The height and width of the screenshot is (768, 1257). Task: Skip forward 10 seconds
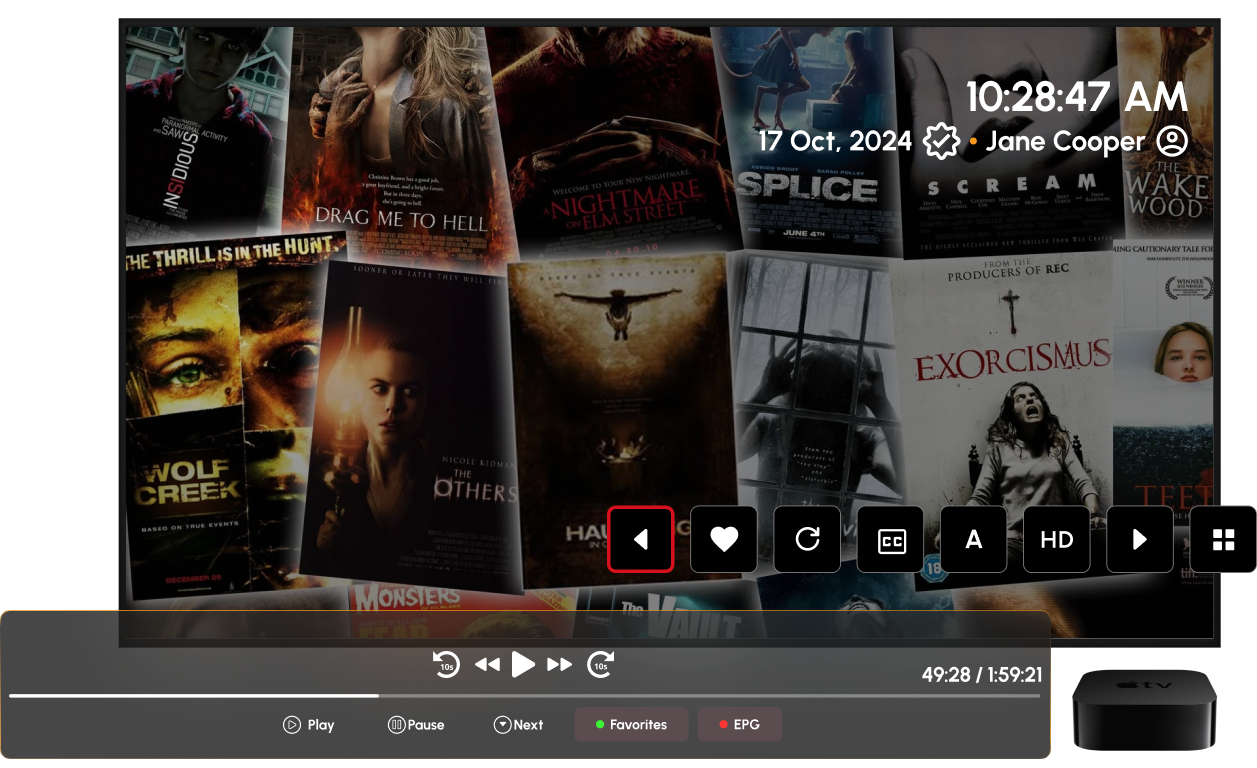[600, 664]
